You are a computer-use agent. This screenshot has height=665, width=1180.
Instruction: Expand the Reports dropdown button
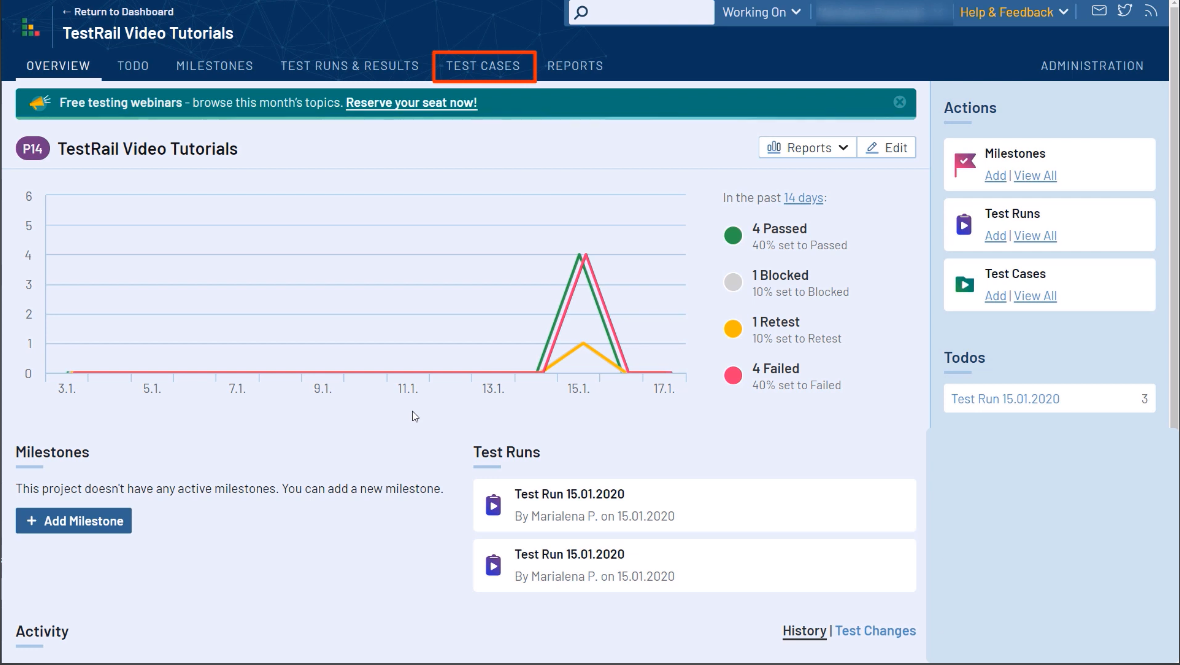click(x=808, y=148)
